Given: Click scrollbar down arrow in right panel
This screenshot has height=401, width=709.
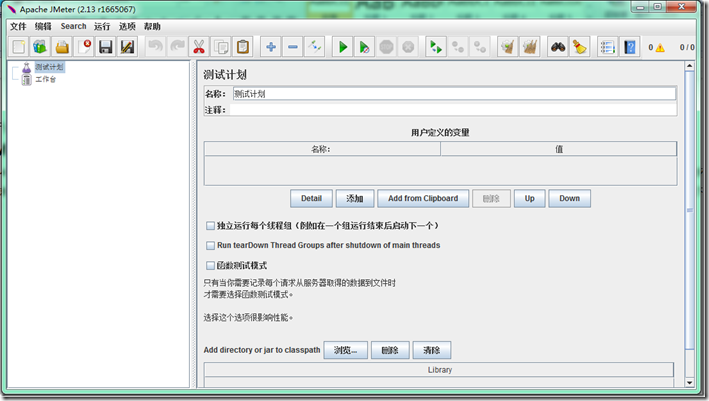Looking at the screenshot, I should pyautogui.click(x=690, y=382).
